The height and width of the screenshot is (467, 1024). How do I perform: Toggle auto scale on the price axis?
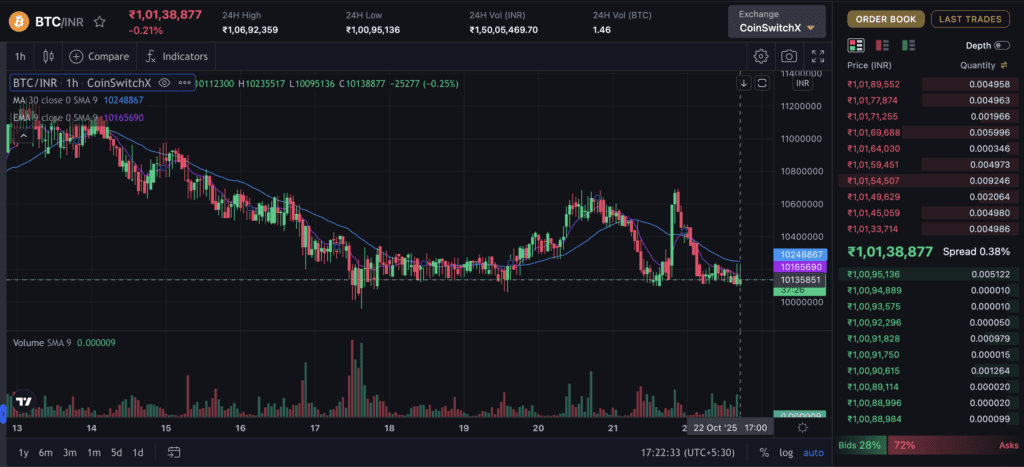click(x=813, y=453)
